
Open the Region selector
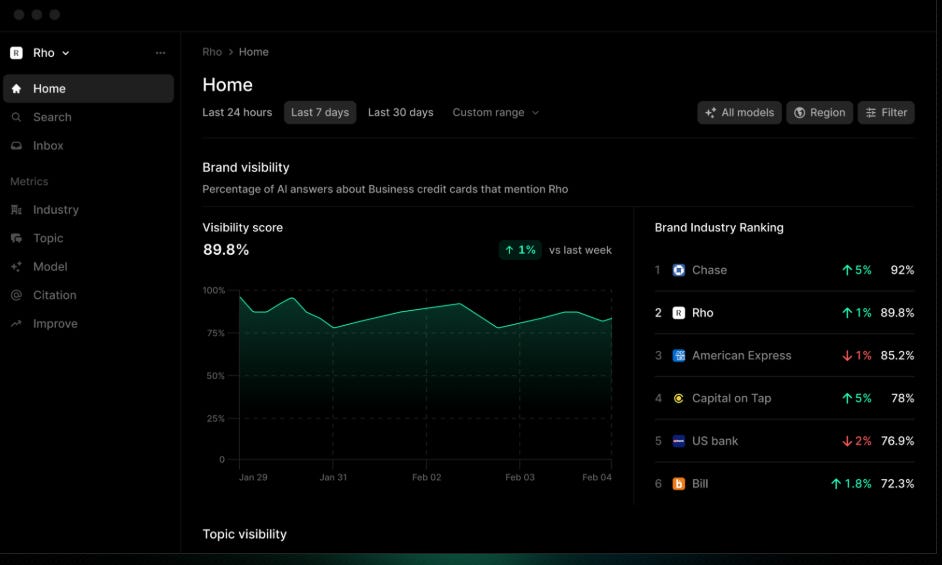pos(819,112)
